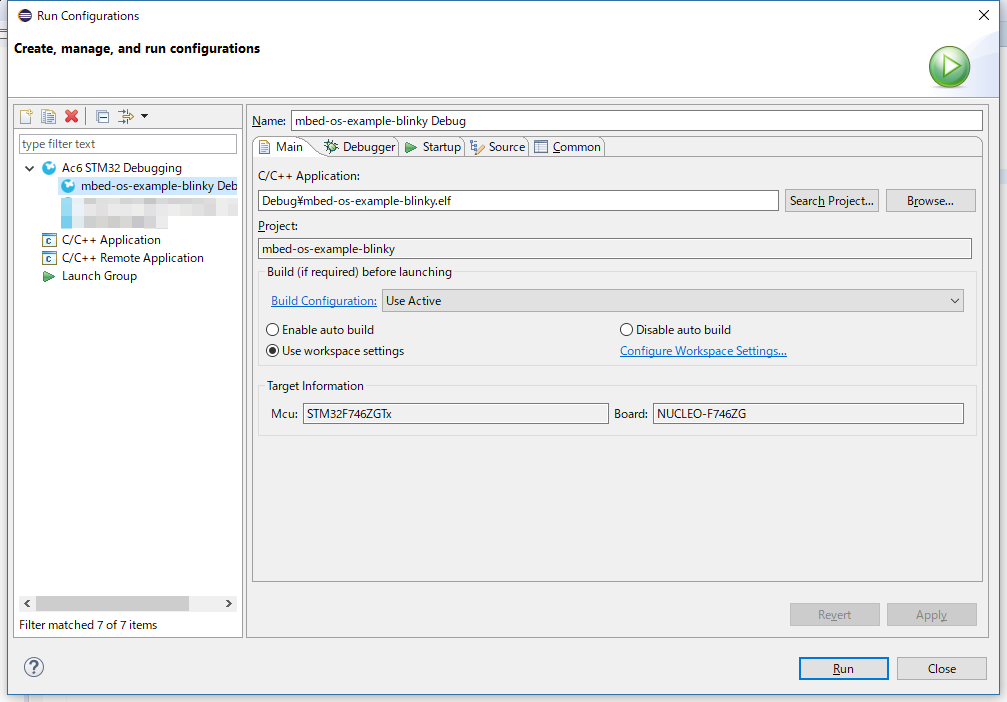Click the Project name field

click(615, 249)
